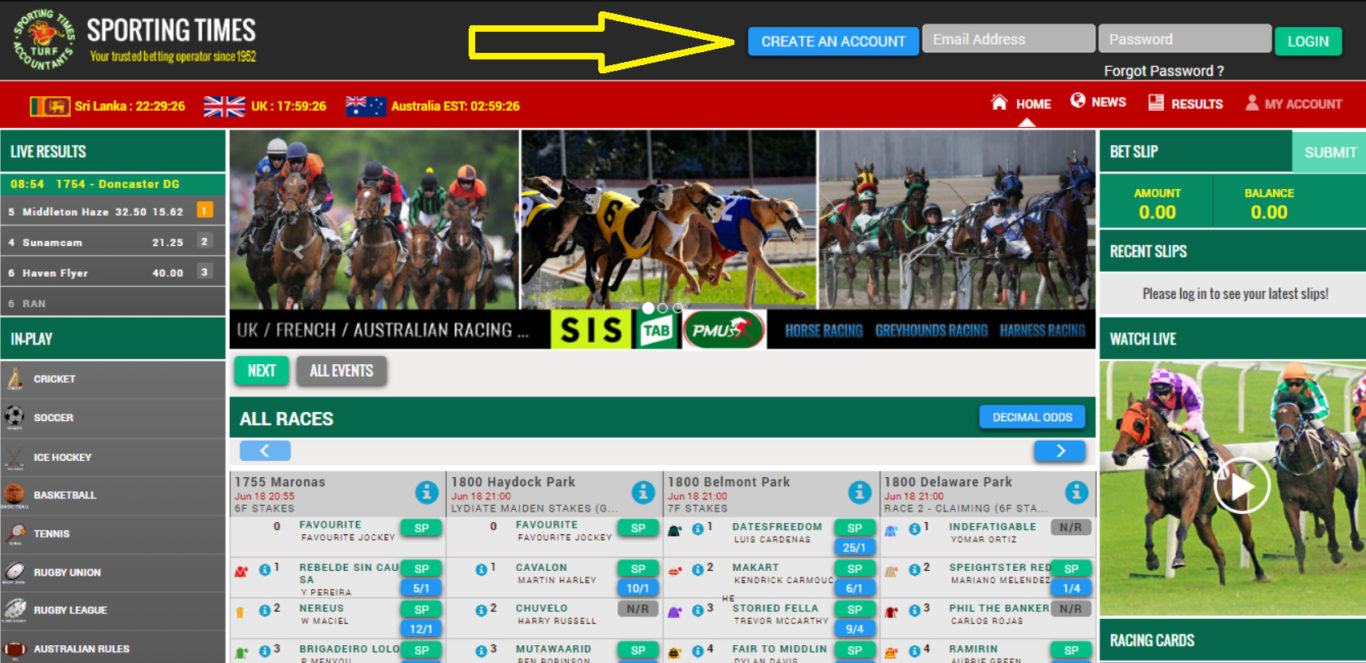Select second banner carousel dot
Image resolution: width=1366 pixels, height=663 pixels.
point(663,308)
